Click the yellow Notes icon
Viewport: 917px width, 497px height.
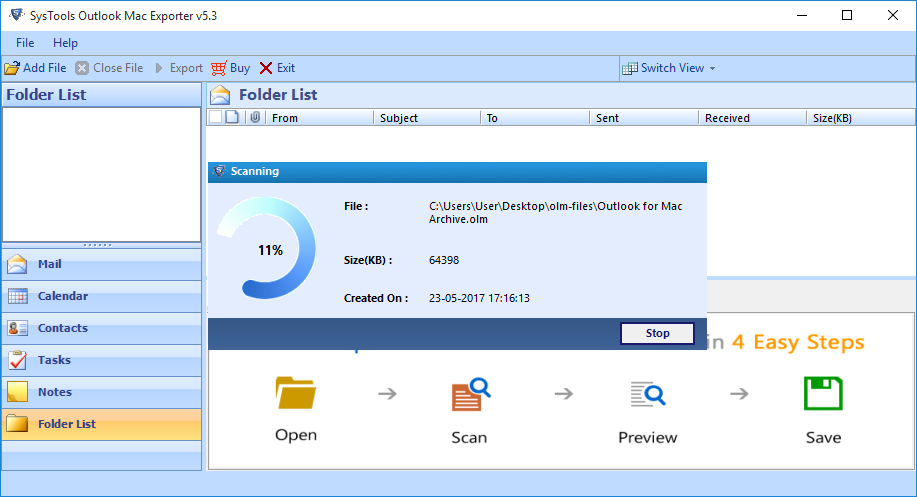click(18, 392)
